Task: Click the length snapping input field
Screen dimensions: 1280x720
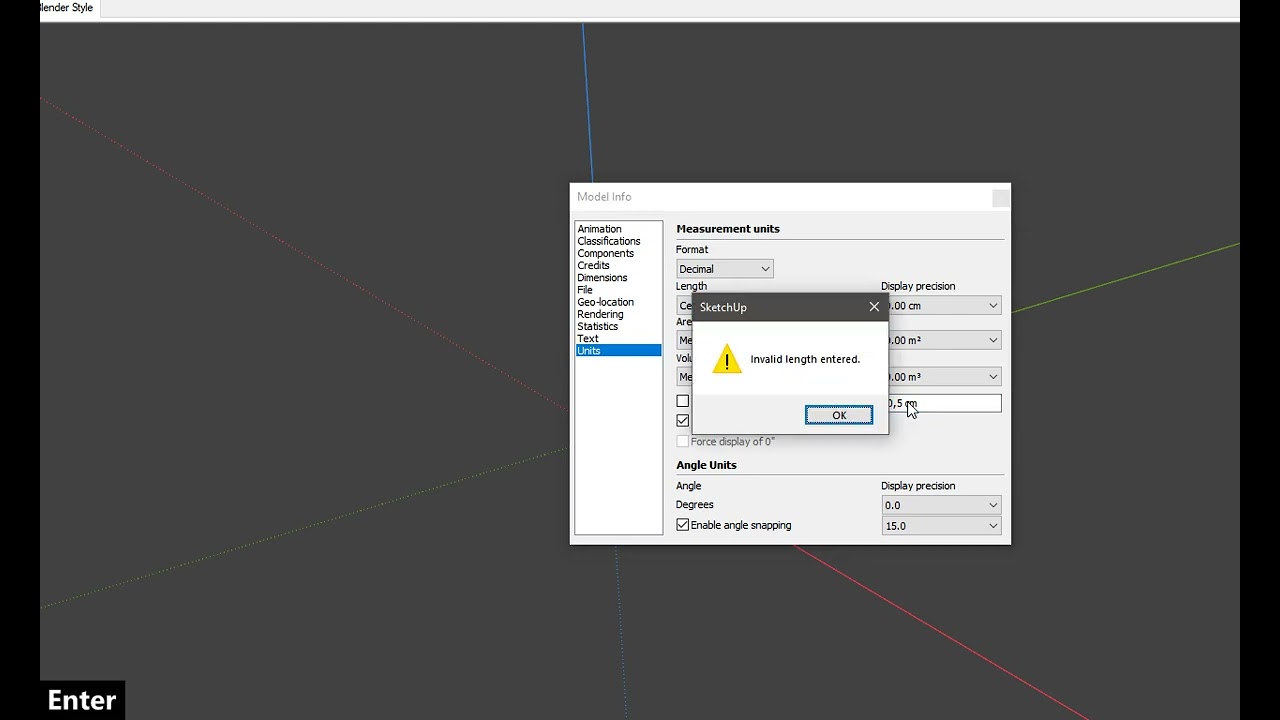Action: (x=944, y=403)
